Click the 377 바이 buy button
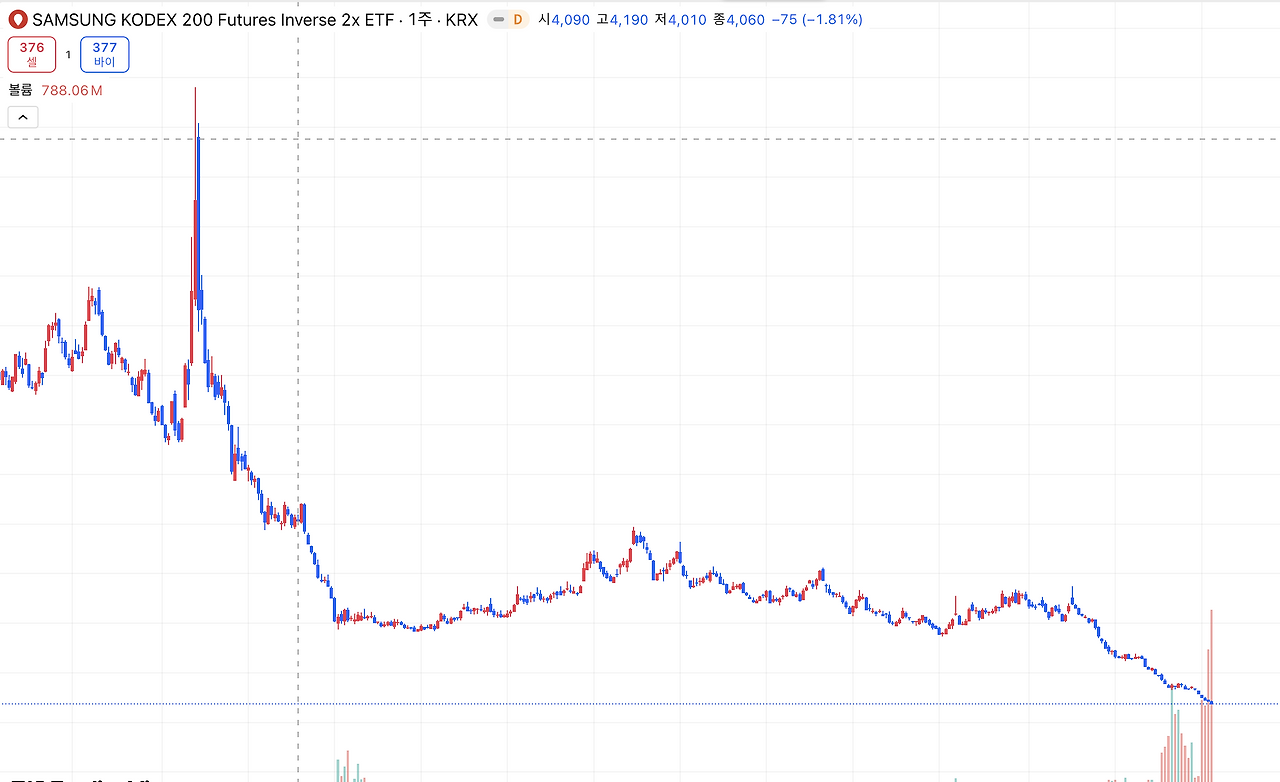This screenshot has width=1280, height=782. (105, 54)
